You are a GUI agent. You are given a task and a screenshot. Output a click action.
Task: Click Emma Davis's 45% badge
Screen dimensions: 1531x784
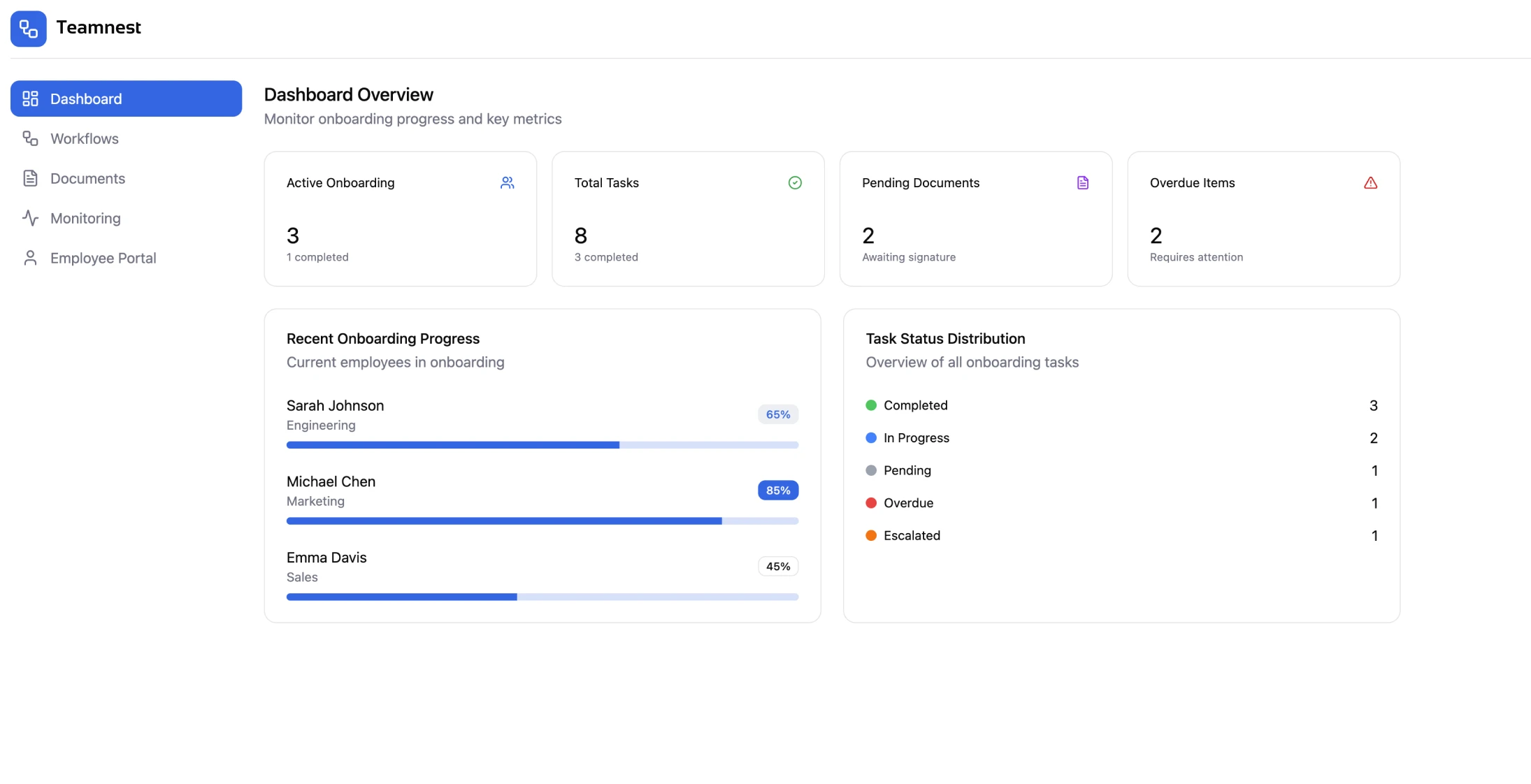coord(777,566)
